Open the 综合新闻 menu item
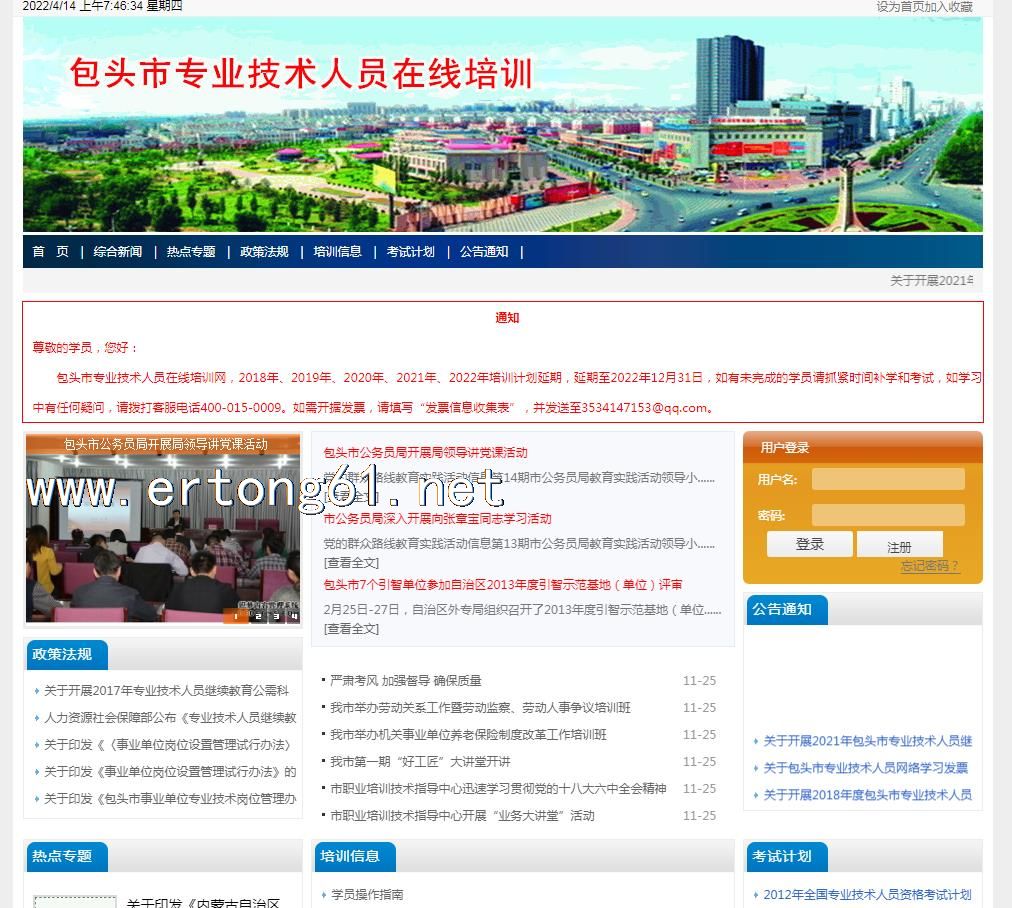This screenshot has height=908, width=1012. tap(118, 252)
